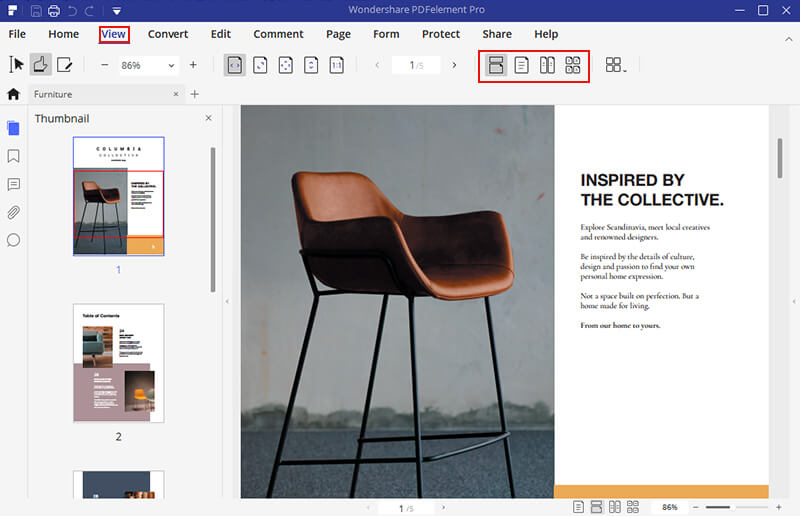Select Fit Page view icon
The width and height of the screenshot is (800, 516).
point(260,65)
